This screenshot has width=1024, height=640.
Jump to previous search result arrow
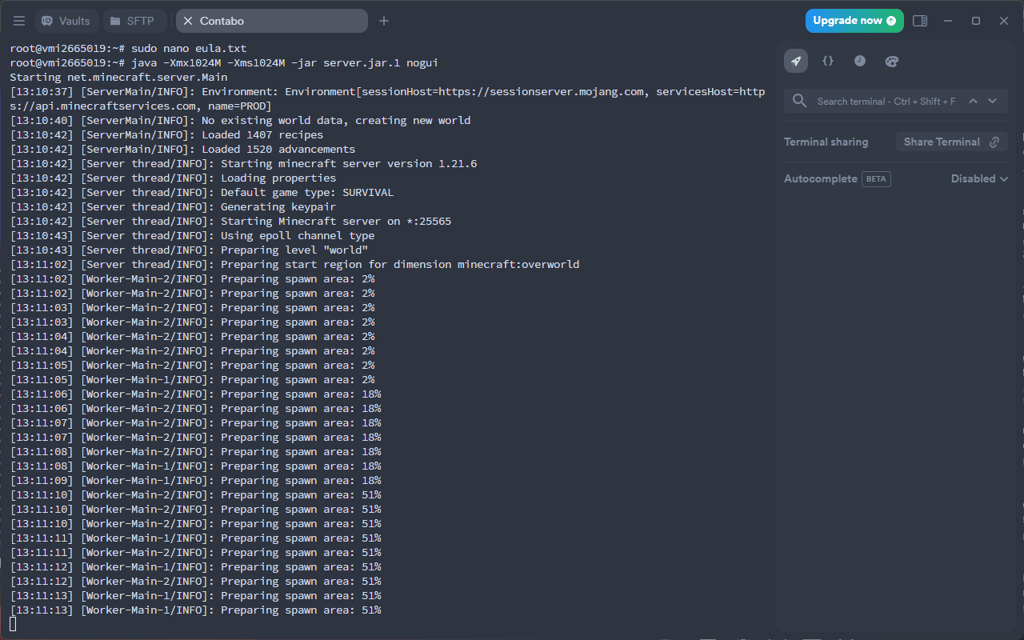point(973,101)
